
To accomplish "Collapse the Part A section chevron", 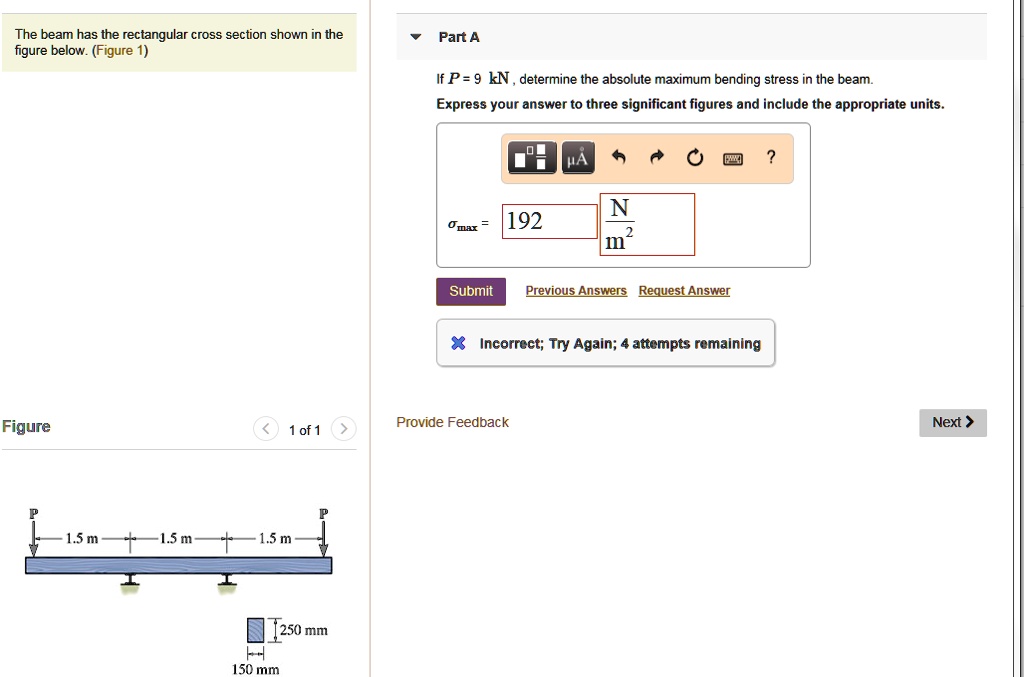I will point(415,36).
